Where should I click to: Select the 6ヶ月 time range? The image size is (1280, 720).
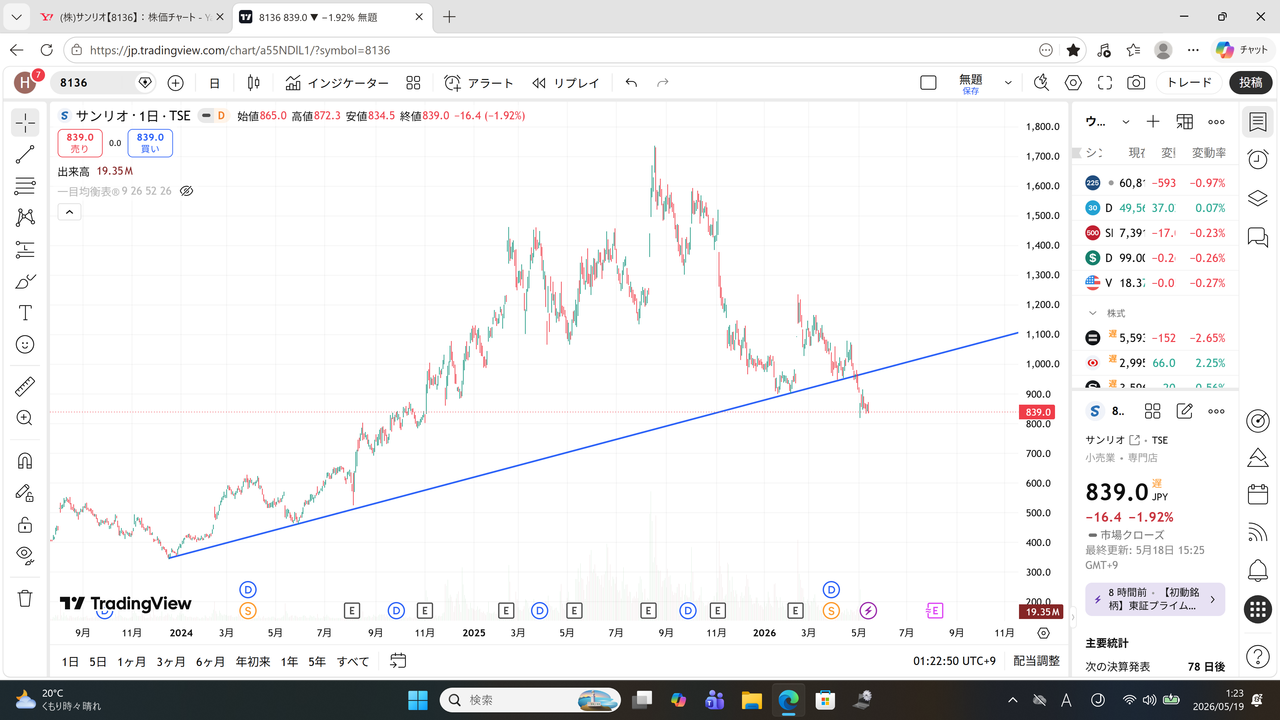pos(211,661)
